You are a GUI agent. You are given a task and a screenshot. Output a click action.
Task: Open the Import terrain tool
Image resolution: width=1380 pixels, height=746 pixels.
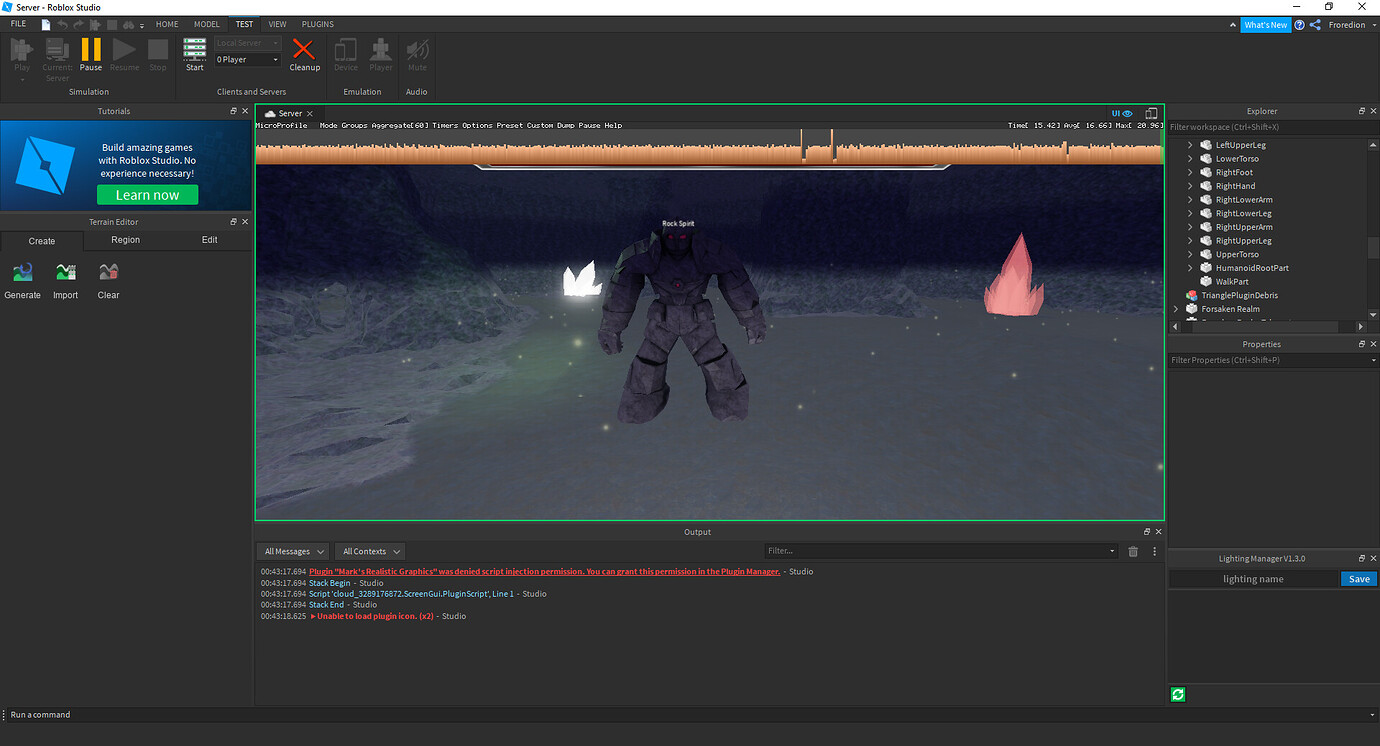[65, 280]
